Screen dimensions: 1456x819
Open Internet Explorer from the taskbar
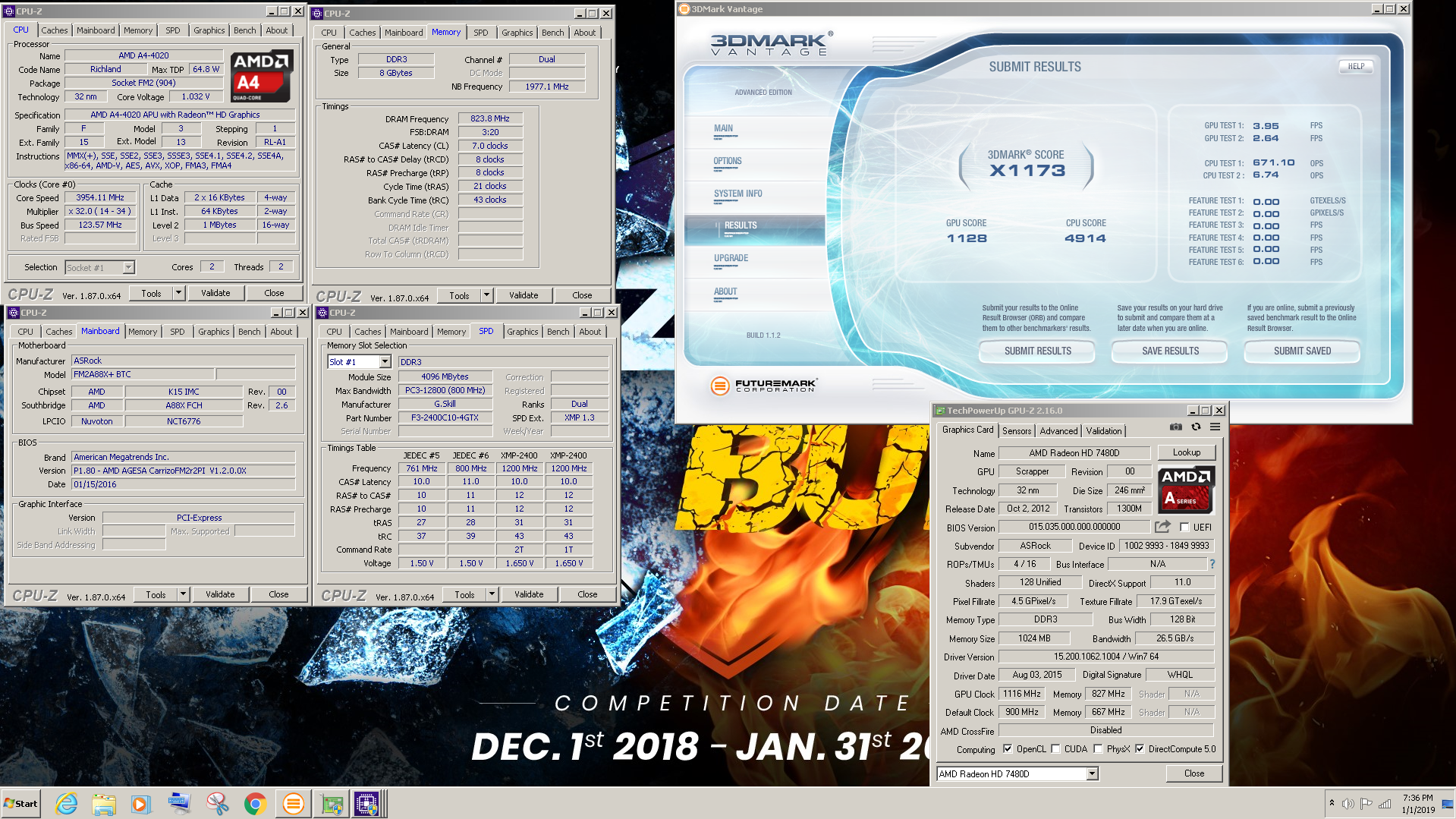67,803
